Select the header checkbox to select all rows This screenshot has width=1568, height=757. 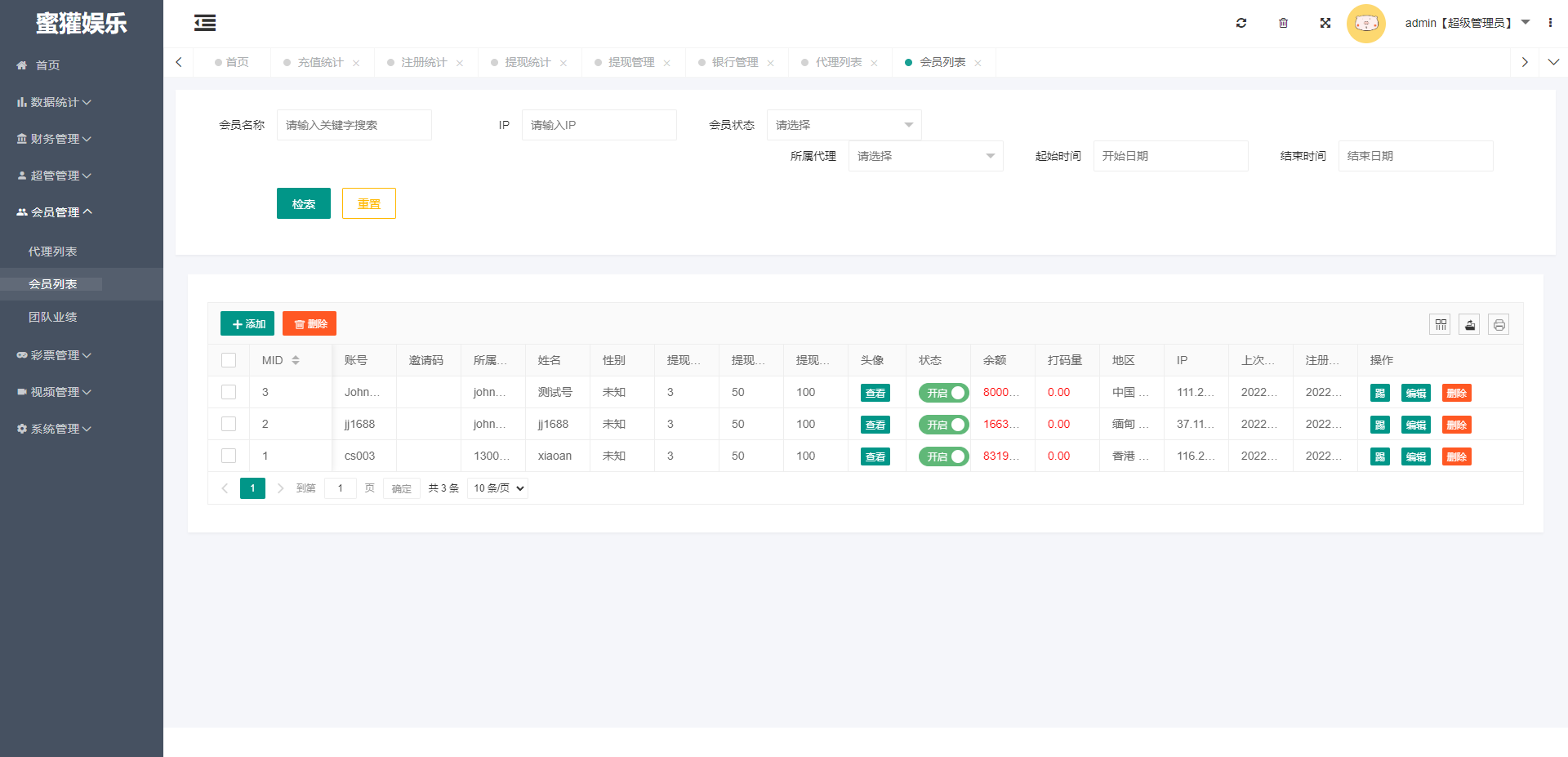click(229, 359)
